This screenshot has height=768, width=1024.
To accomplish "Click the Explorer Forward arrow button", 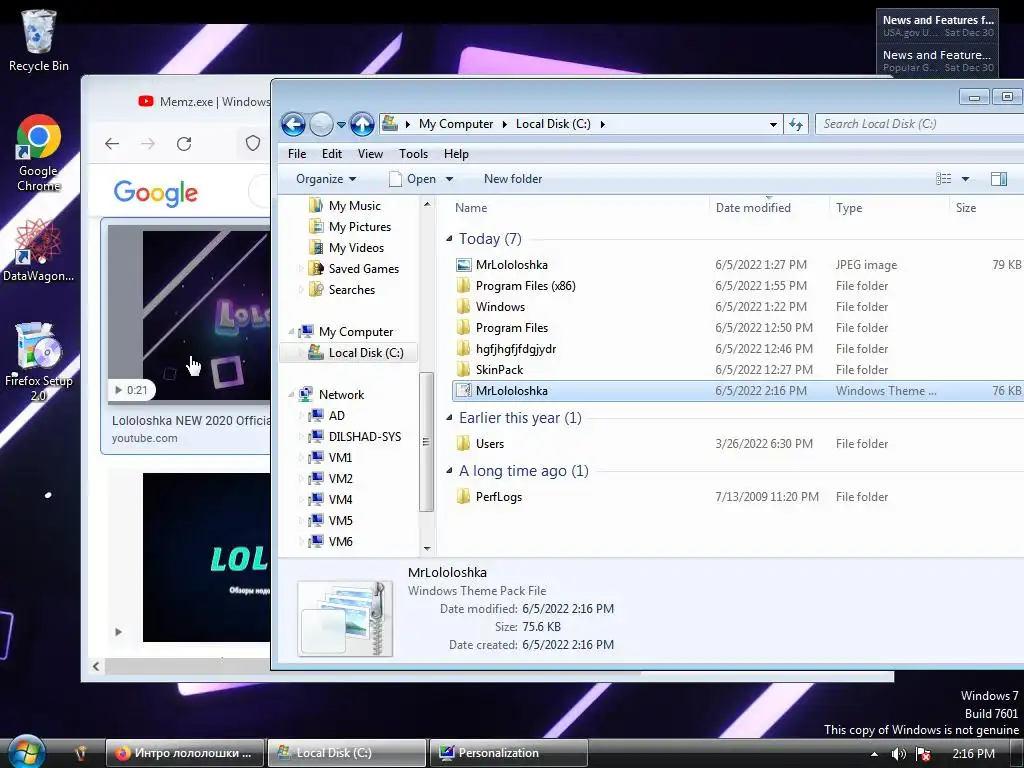I will coord(321,124).
